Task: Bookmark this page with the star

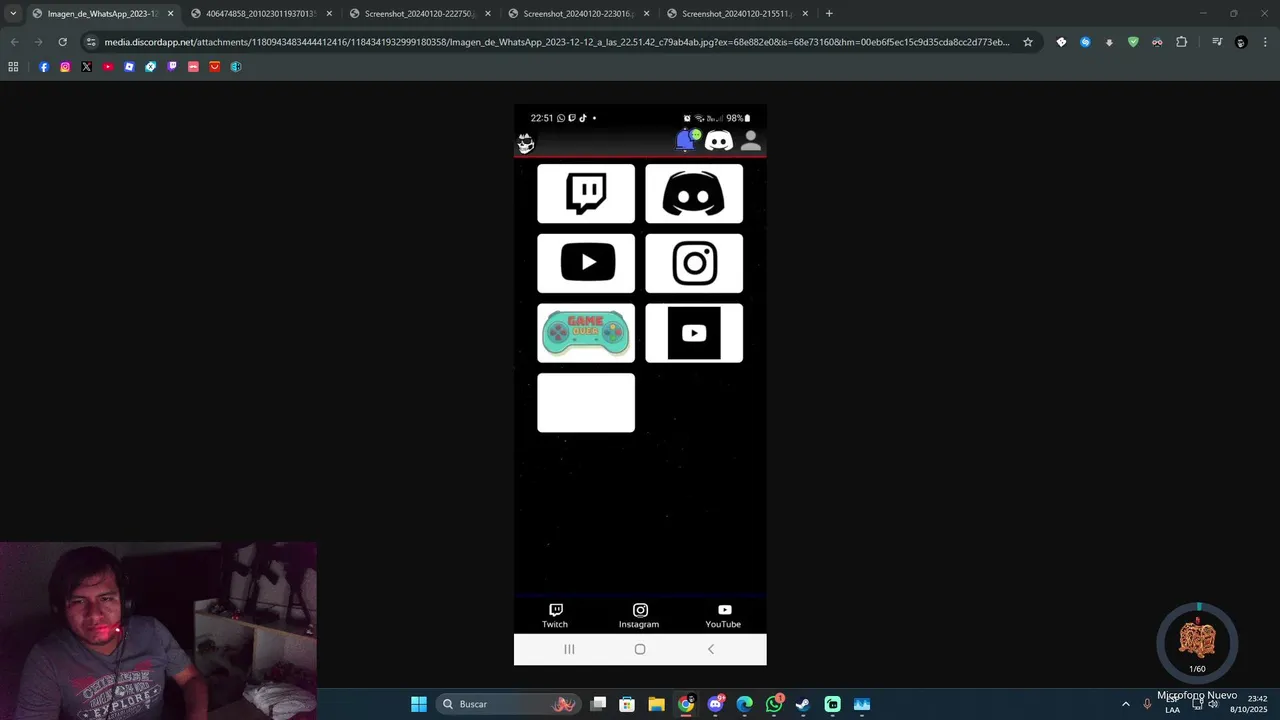Action: pos(1027,42)
